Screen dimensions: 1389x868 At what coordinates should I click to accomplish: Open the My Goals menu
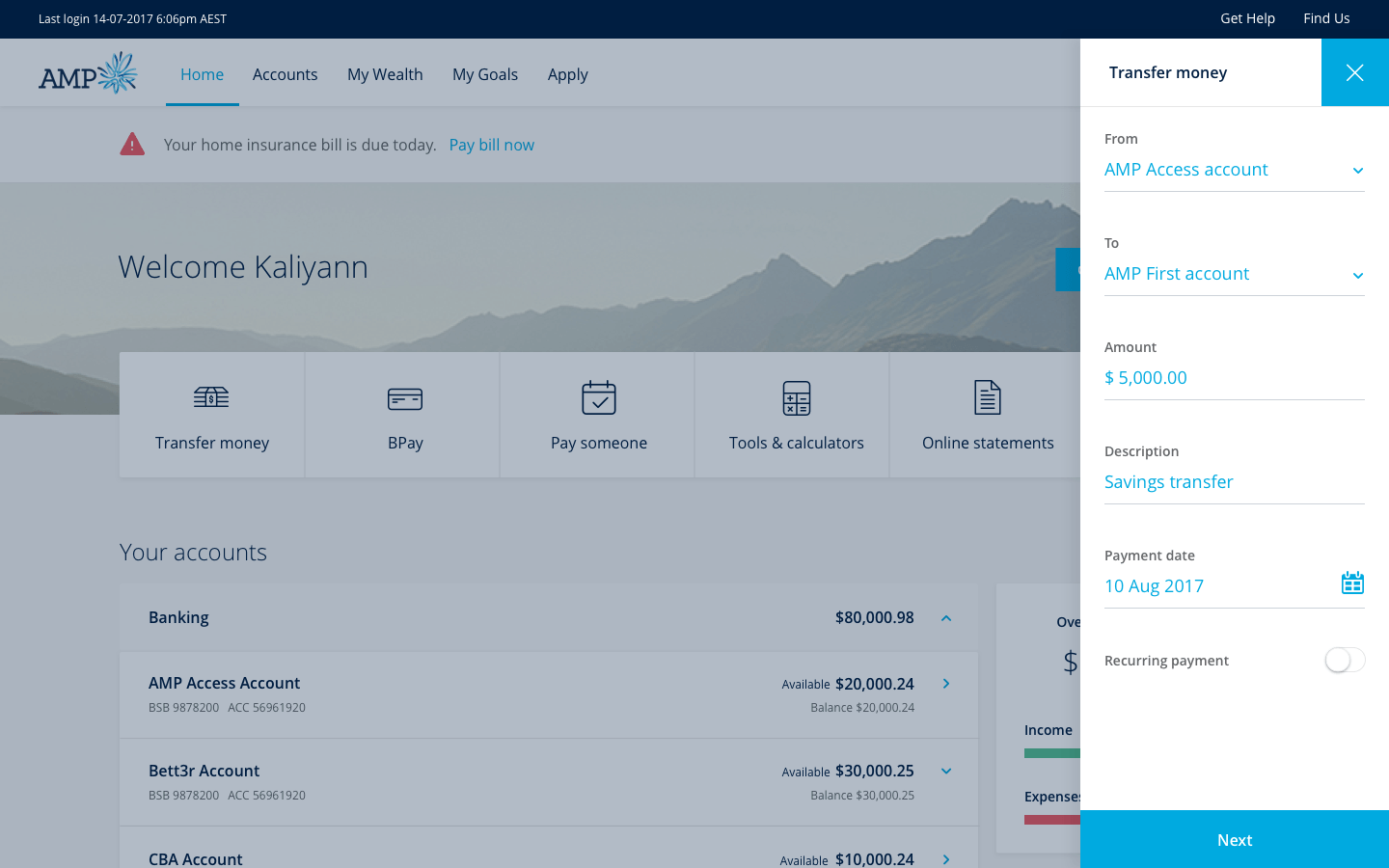click(x=485, y=74)
